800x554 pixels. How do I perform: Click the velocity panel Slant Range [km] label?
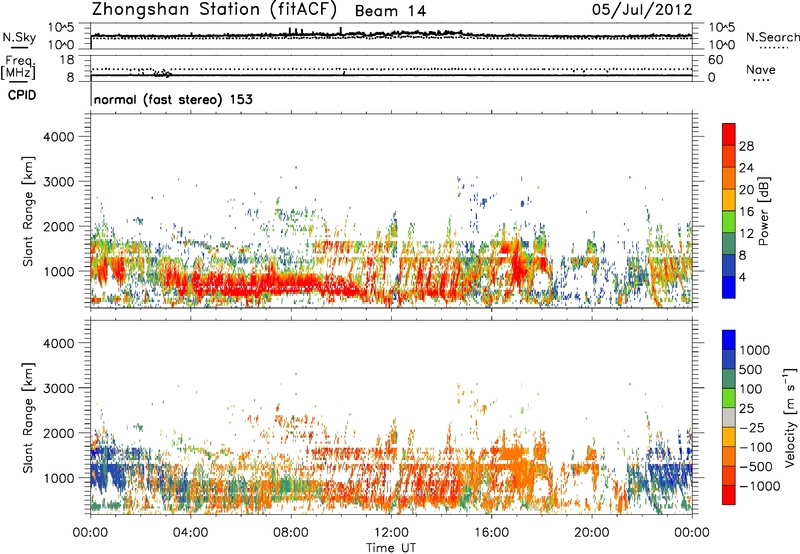coord(28,417)
